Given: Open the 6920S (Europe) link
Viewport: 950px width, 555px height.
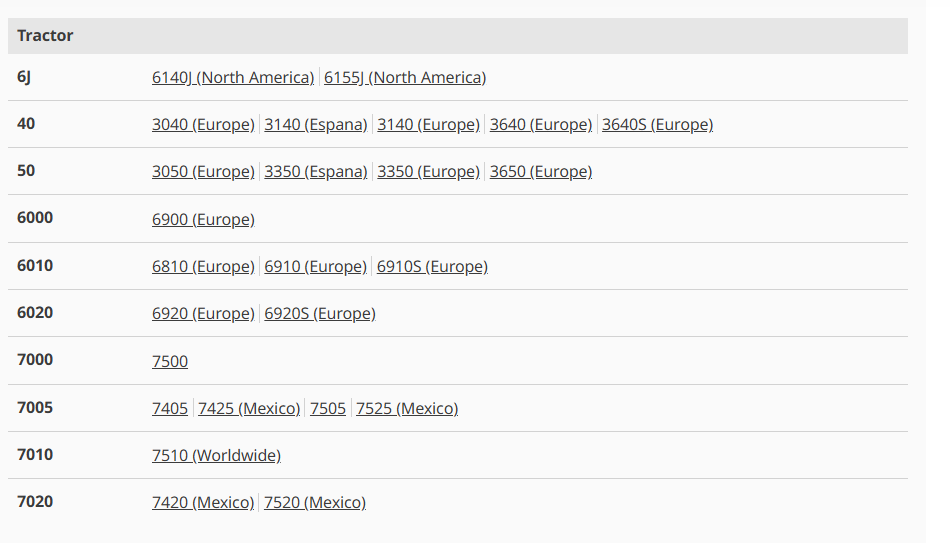Looking at the screenshot, I should coord(320,314).
